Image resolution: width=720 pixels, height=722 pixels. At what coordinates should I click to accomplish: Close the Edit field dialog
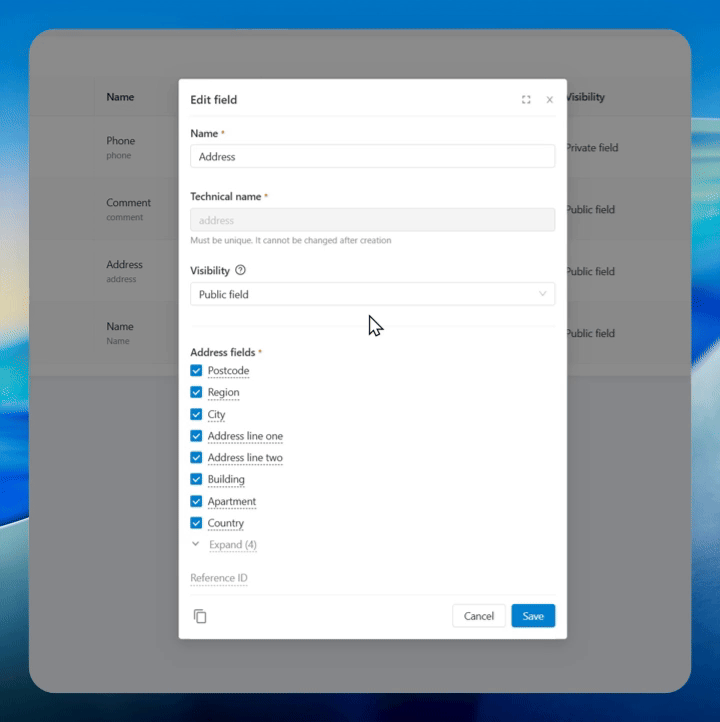(x=549, y=99)
